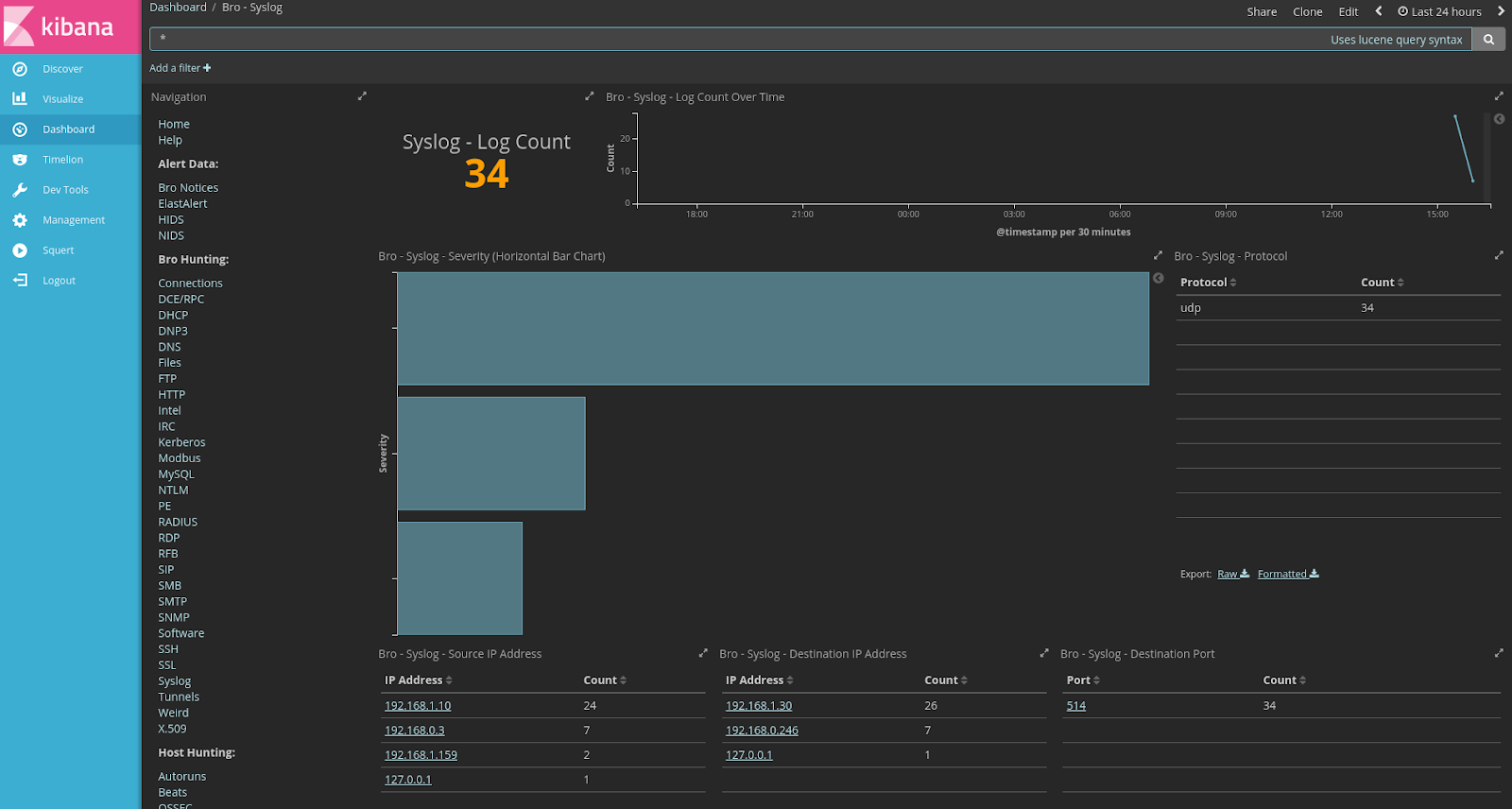Open X.509 hunting link

172,729
